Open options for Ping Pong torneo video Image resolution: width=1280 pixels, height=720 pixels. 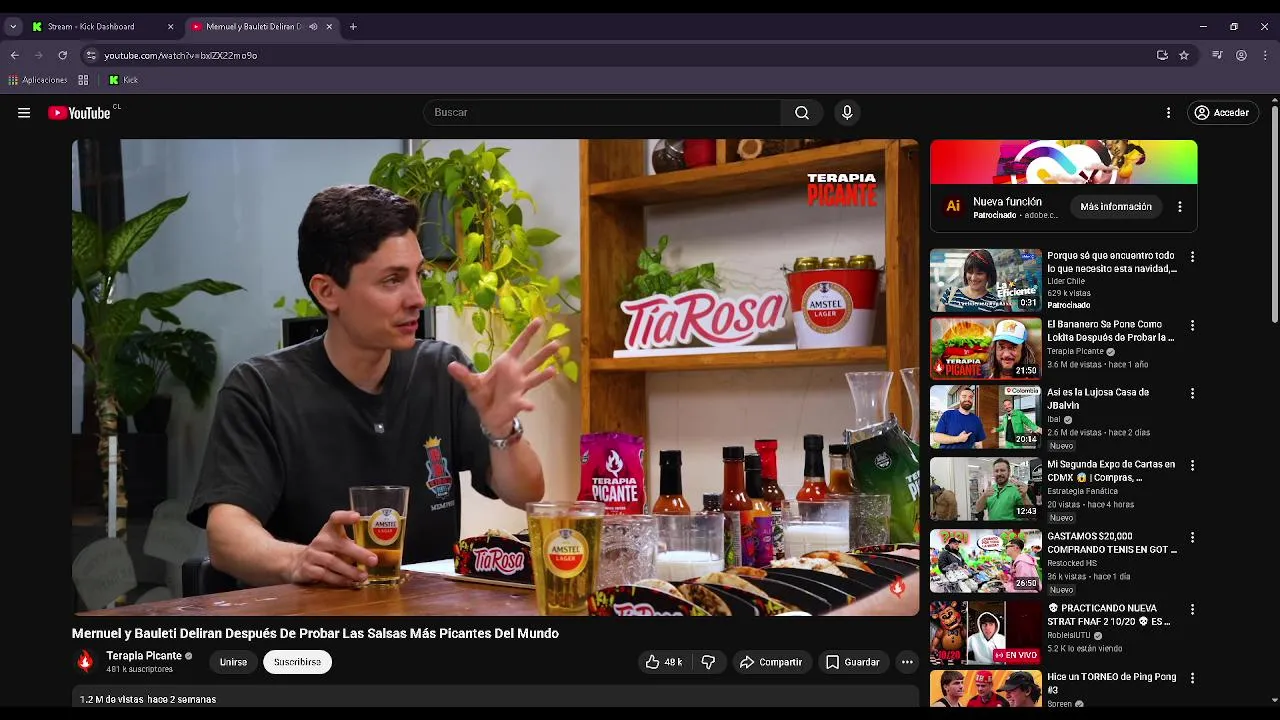(1192, 678)
